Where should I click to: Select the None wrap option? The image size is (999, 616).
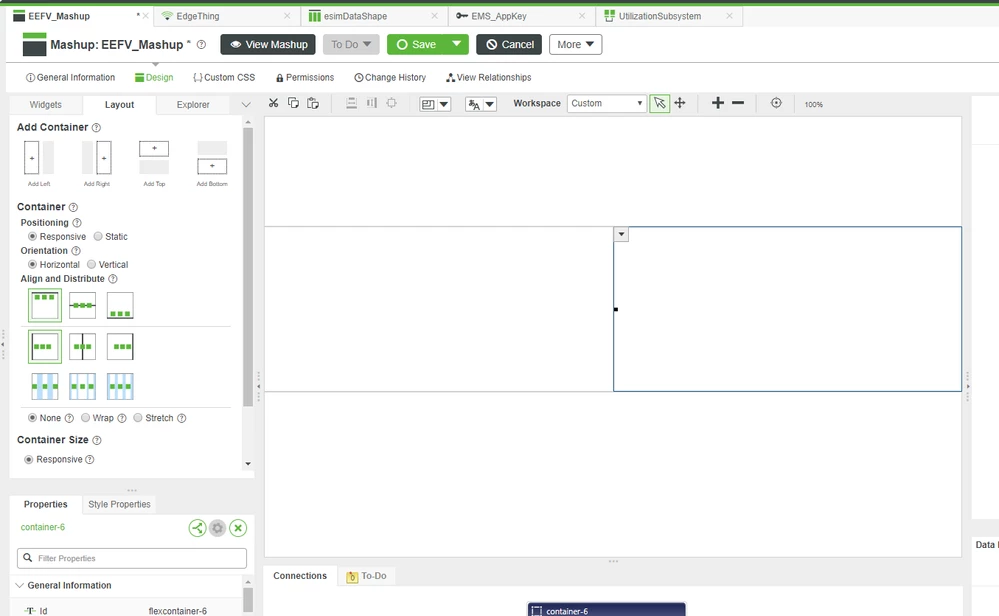click(x=32, y=418)
